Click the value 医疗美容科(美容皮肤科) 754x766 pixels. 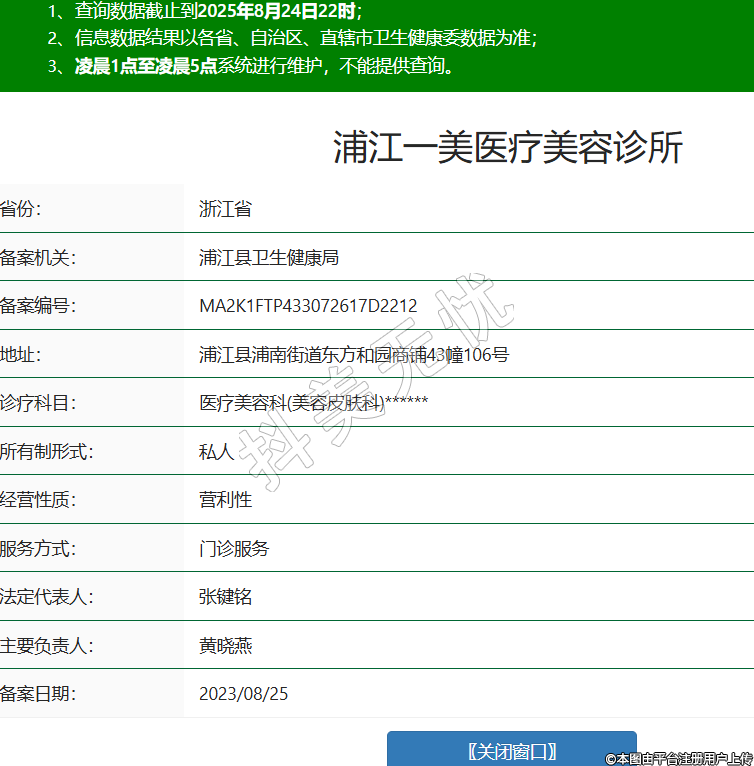click(292, 403)
